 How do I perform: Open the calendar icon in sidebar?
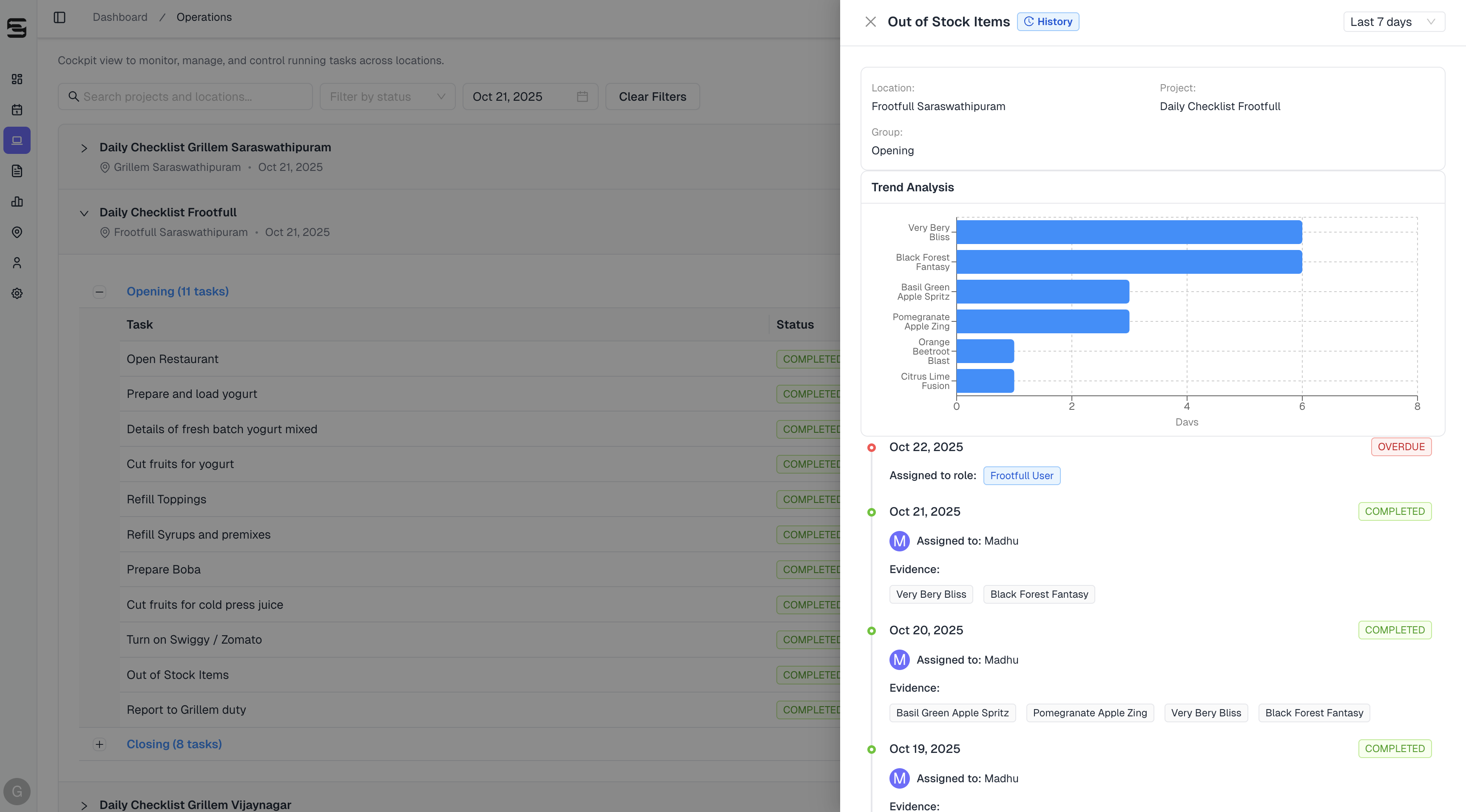point(17,110)
